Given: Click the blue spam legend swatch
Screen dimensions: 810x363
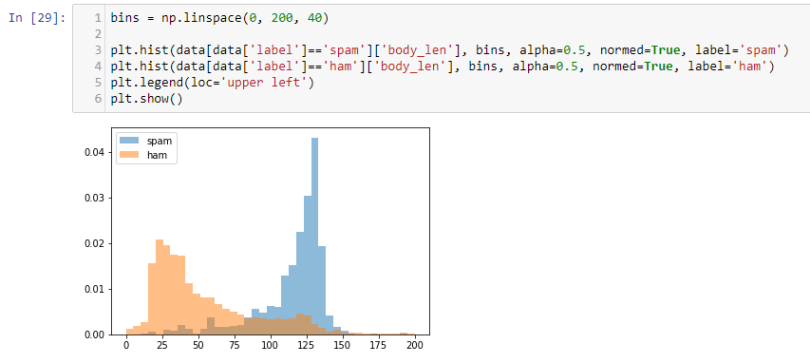Looking at the screenshot, I should pos(130,140).
